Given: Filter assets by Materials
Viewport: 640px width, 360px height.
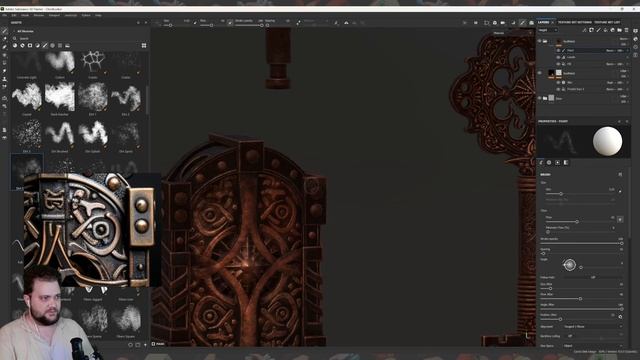Looking at the screenshot, I should pyautogui.click(x=15, y=46).
